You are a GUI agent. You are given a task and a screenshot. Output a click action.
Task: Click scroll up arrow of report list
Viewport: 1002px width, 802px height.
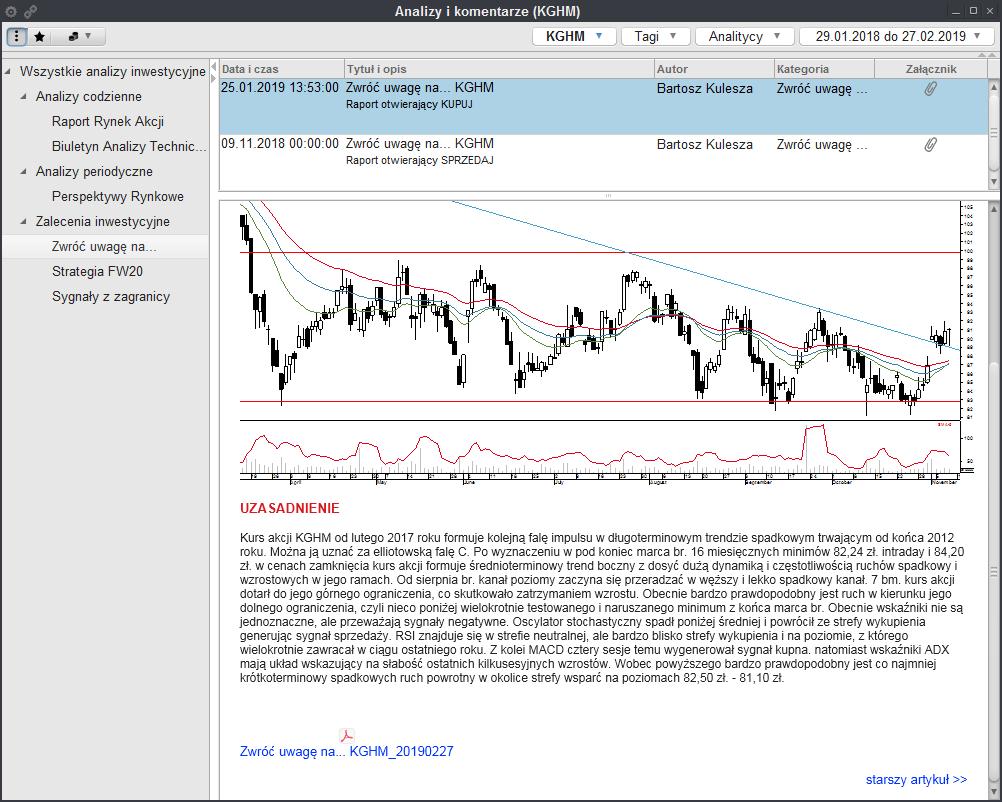[994, 85]
